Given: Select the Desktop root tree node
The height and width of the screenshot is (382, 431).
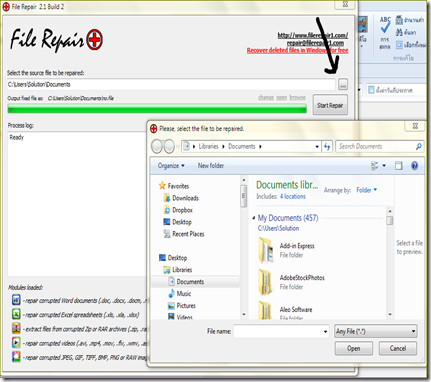Looking at the screenshot, I should pyautogui.click(x=173, y=258).
